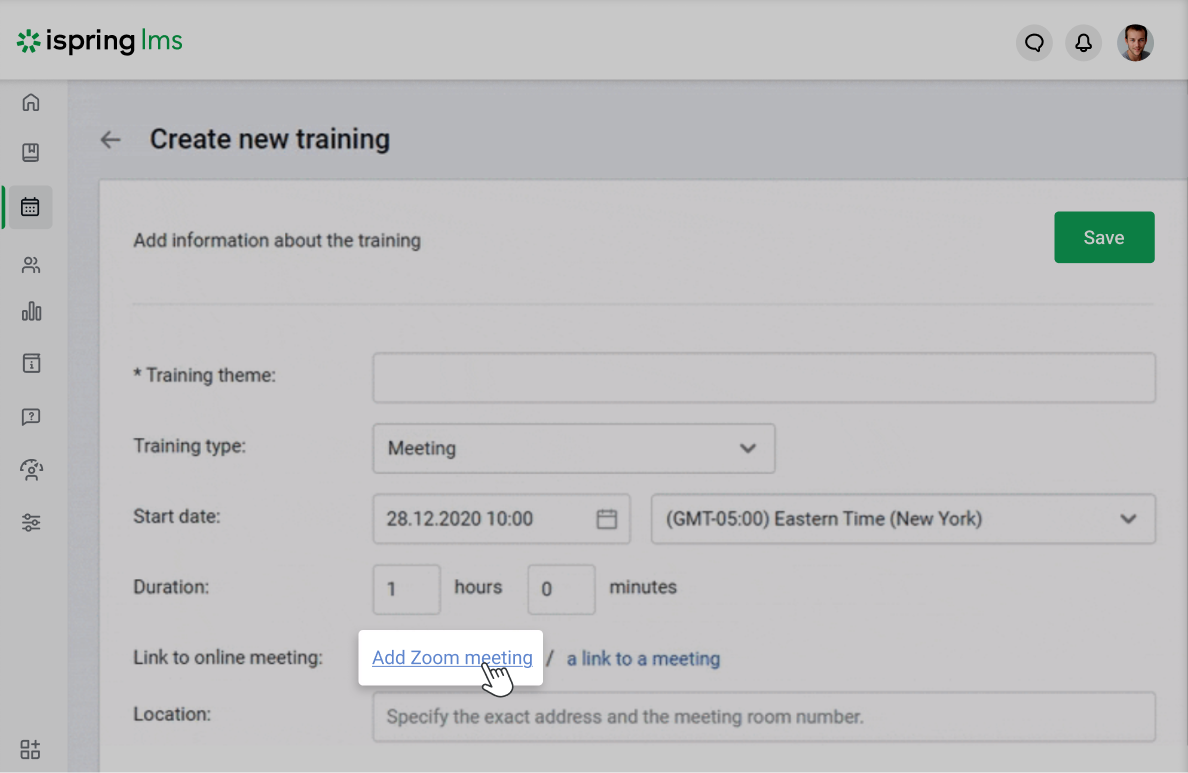Screen dimensions: 1188x773
Task: Collapse the Meeting selection list
Action: point(746,448)
